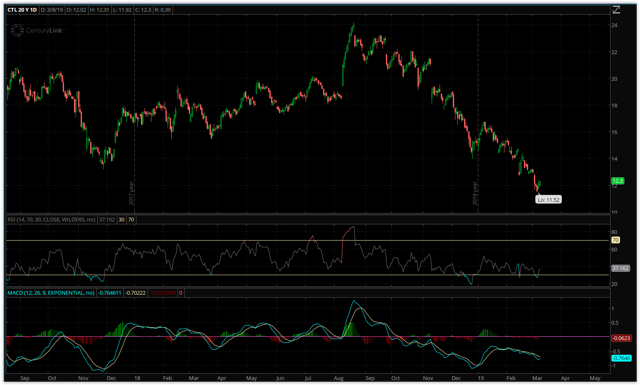Click the May label at the far right of the time axis
This screenshot has height=385, width=640.
click(x=595, y=378)
